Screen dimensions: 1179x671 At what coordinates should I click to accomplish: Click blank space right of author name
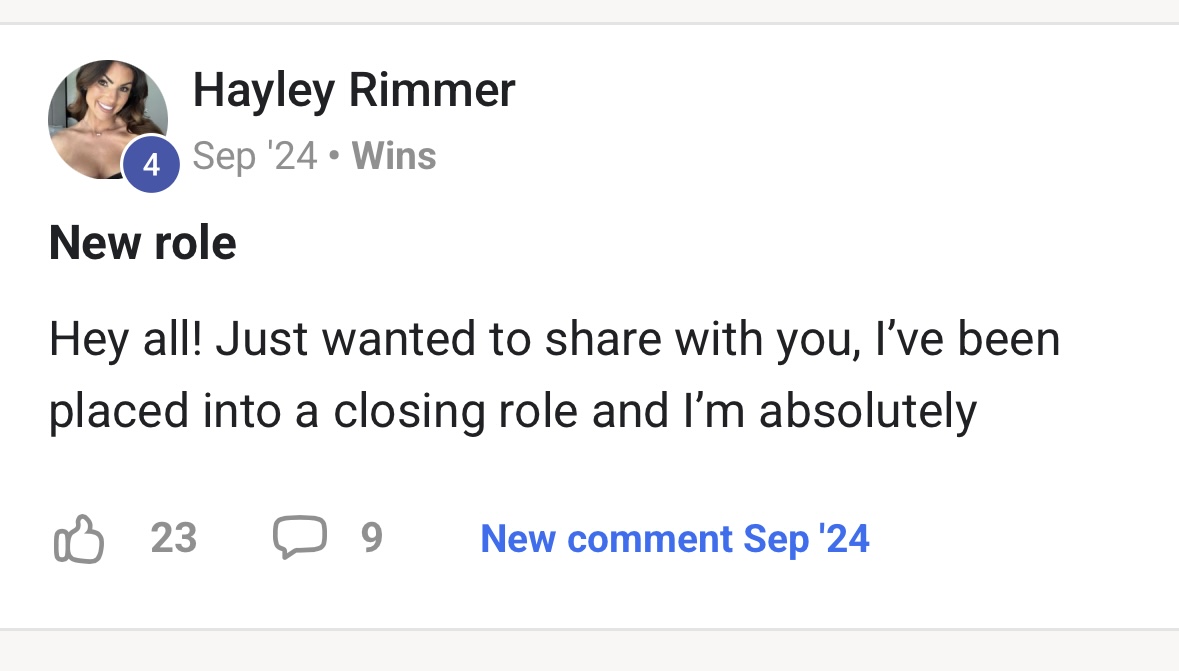(800, 91)
